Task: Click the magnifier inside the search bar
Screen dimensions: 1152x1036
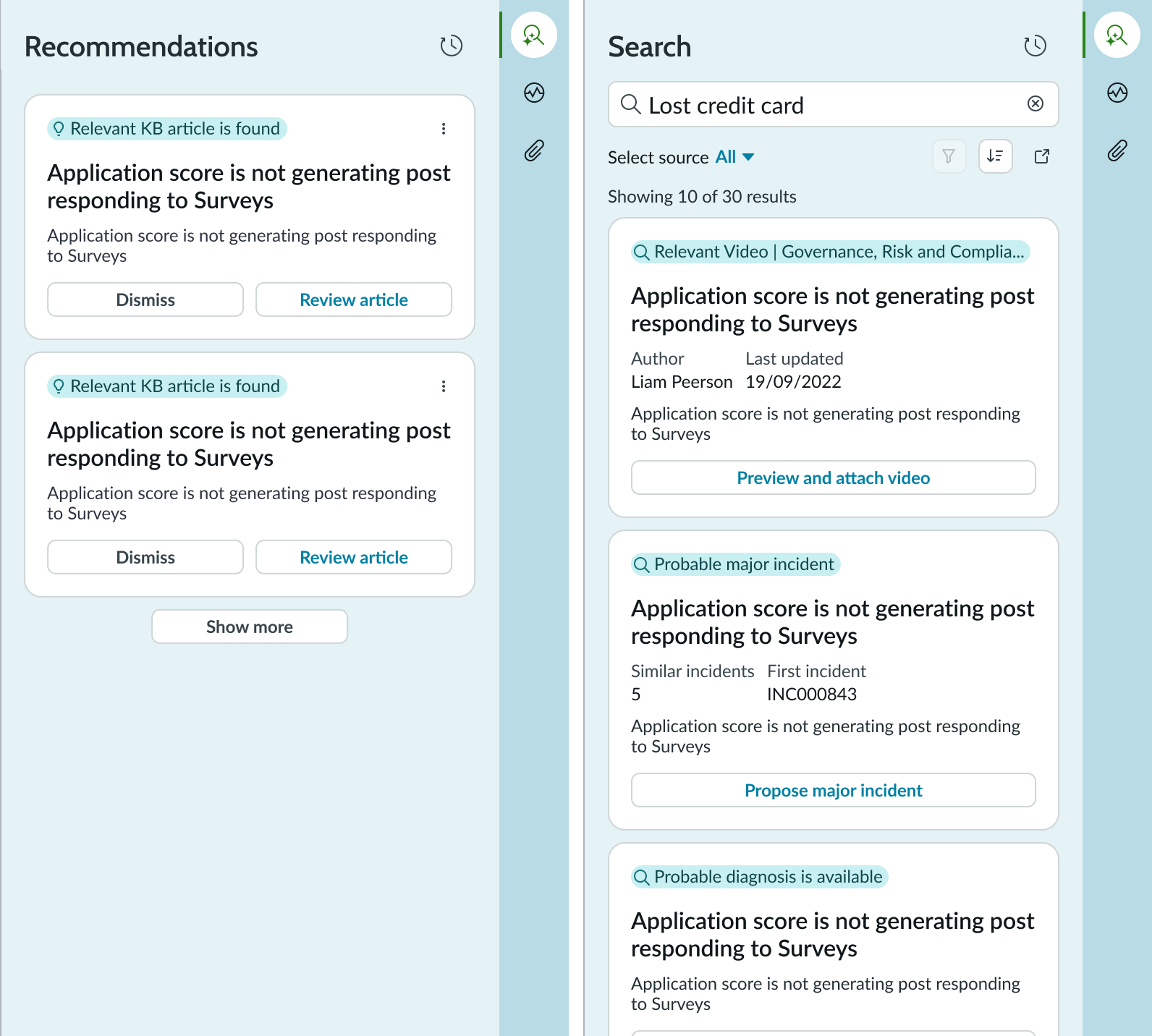Action: (632, 105)
